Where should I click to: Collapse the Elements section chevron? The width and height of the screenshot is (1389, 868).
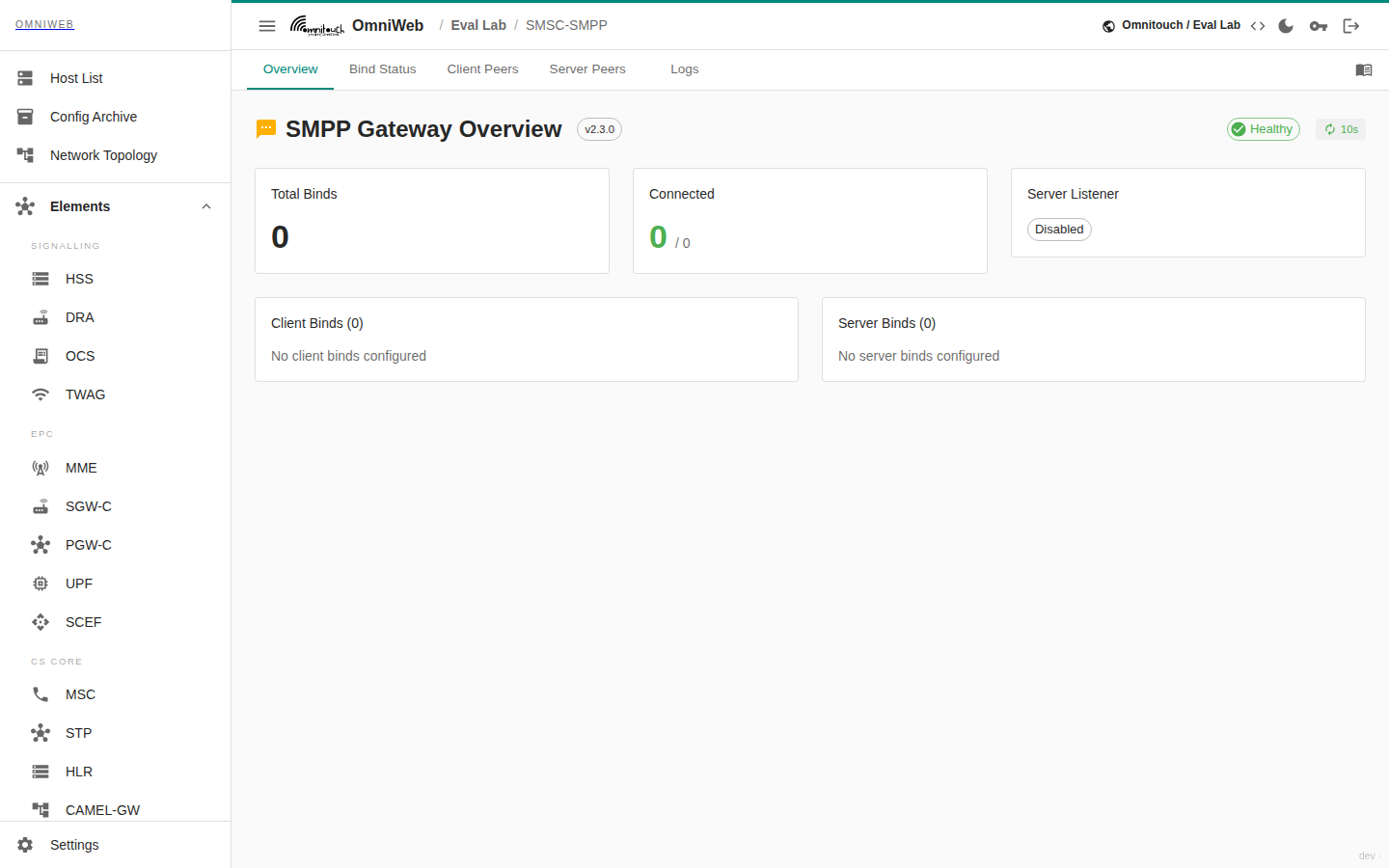tap(206, 206)
